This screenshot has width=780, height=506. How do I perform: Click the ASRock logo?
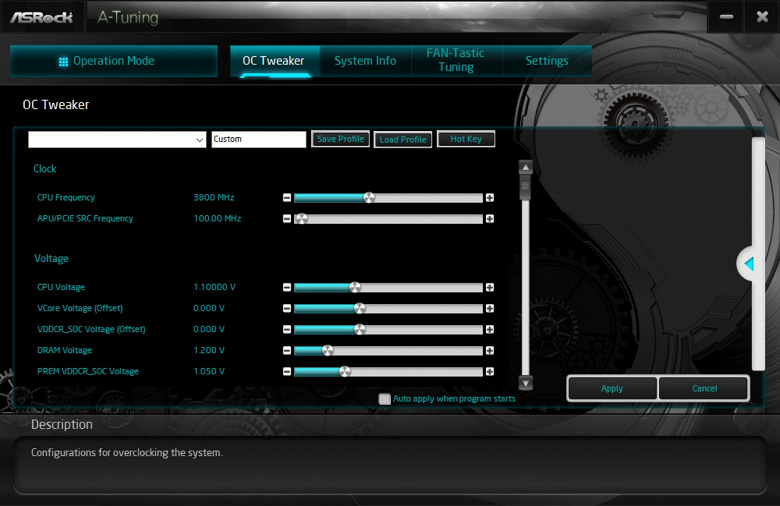tap(42, 18)
